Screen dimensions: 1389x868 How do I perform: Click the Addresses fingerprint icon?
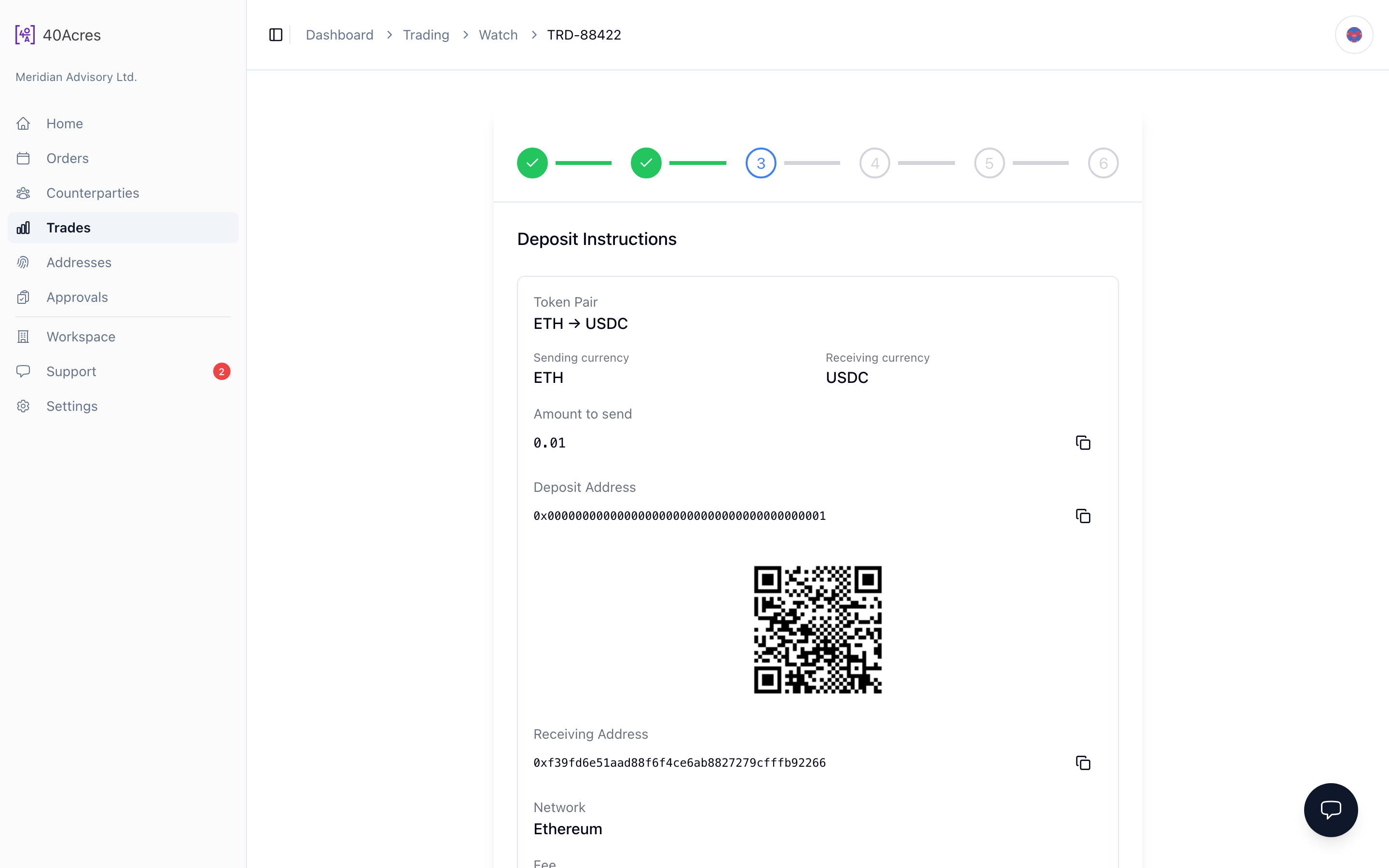click(x=23, y=262)
